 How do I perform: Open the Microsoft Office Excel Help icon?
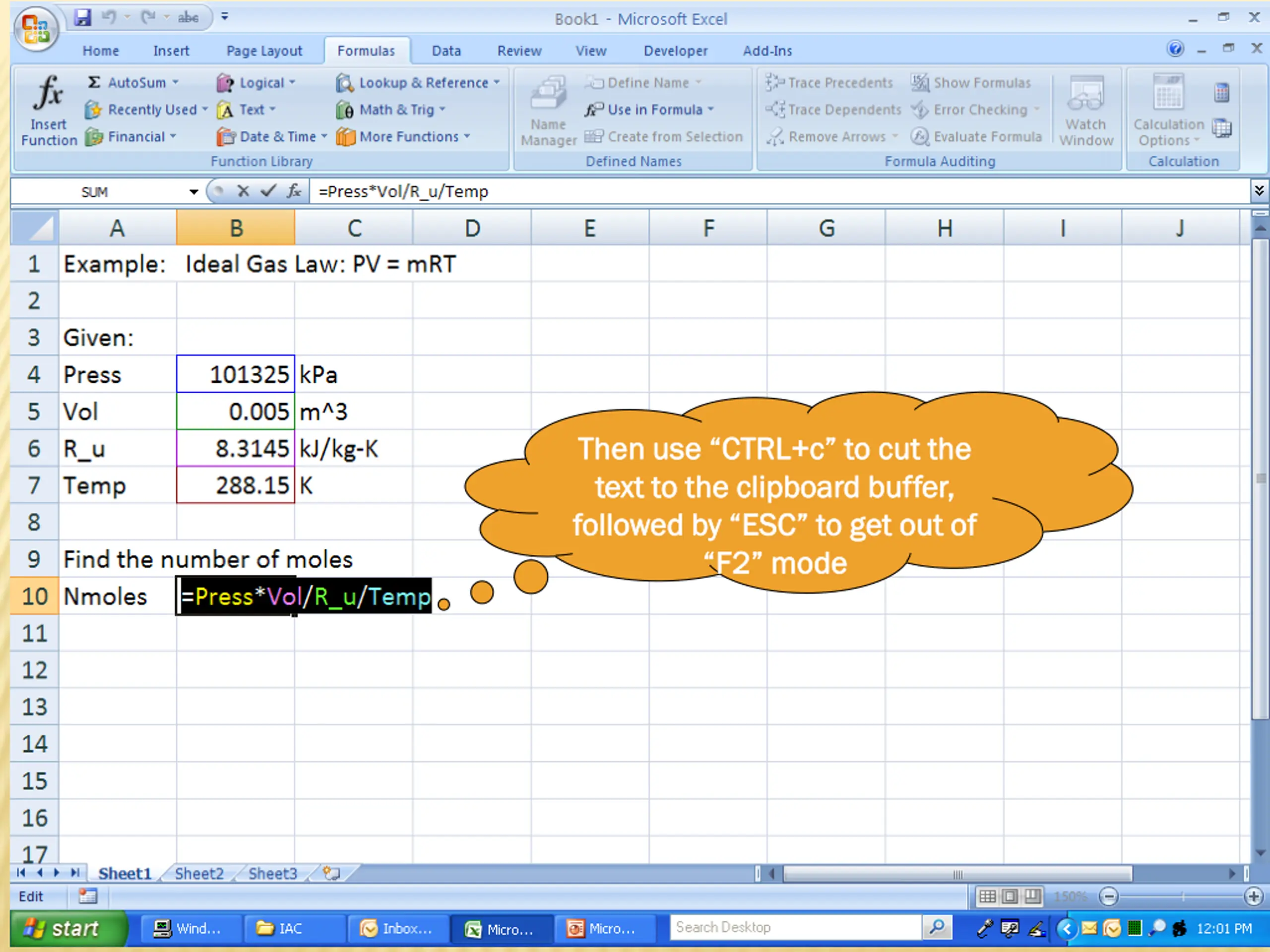pos(1175,50)
